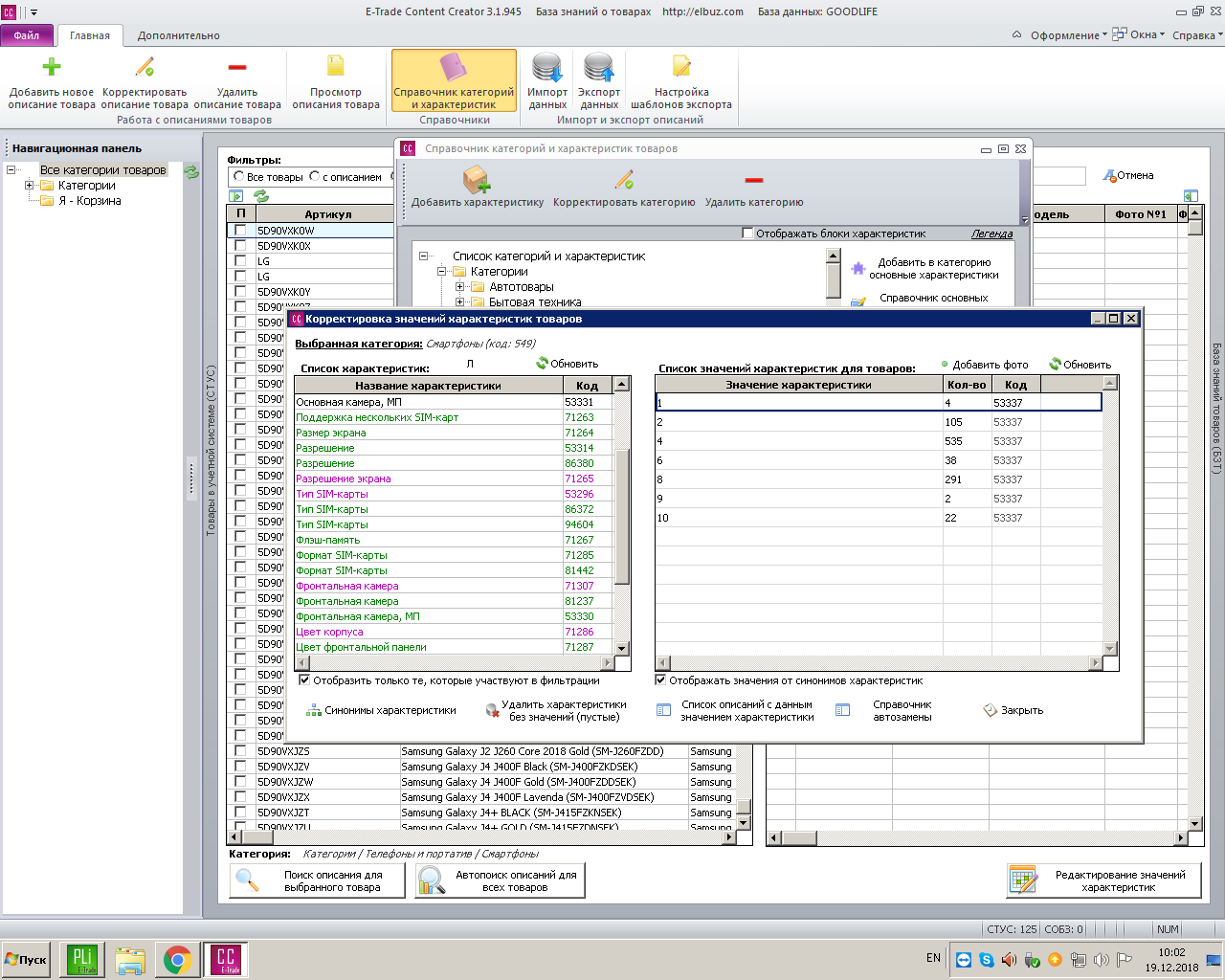
Task: Click the PLI E-Trade taskbar icon
Action: [x=82, y=960]
